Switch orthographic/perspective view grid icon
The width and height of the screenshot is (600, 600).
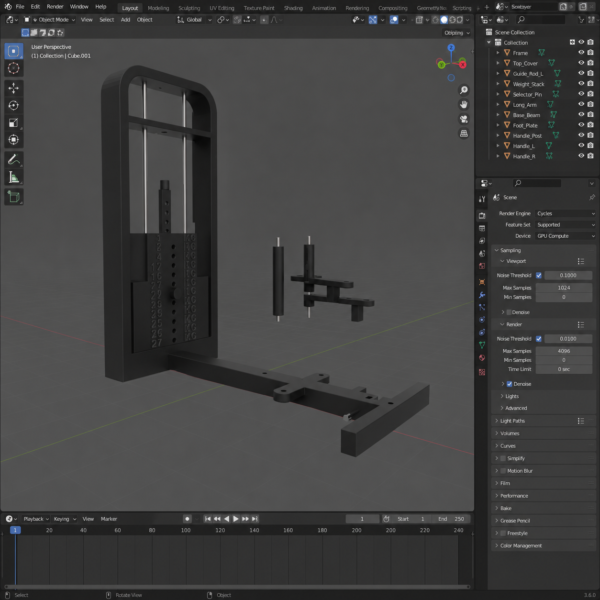pos(464,134)
